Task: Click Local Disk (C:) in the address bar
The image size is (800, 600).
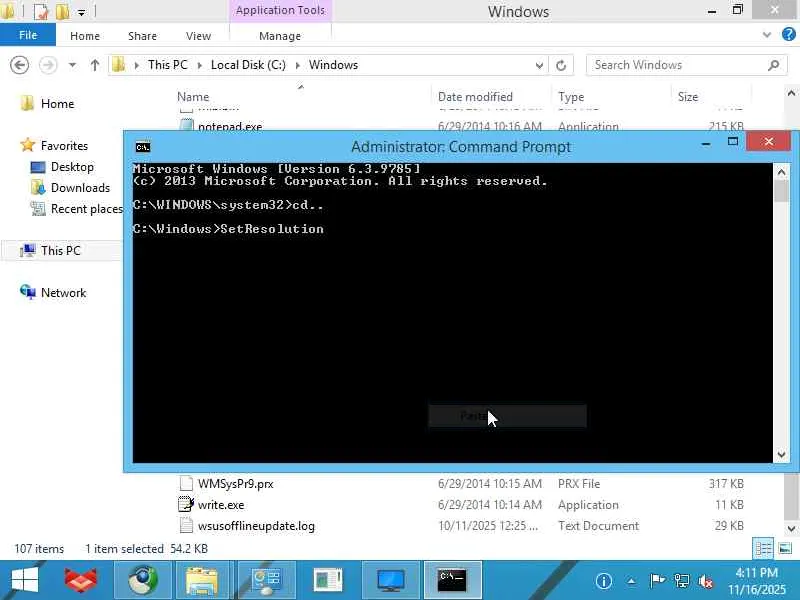Action: click(x=248, y=65)
